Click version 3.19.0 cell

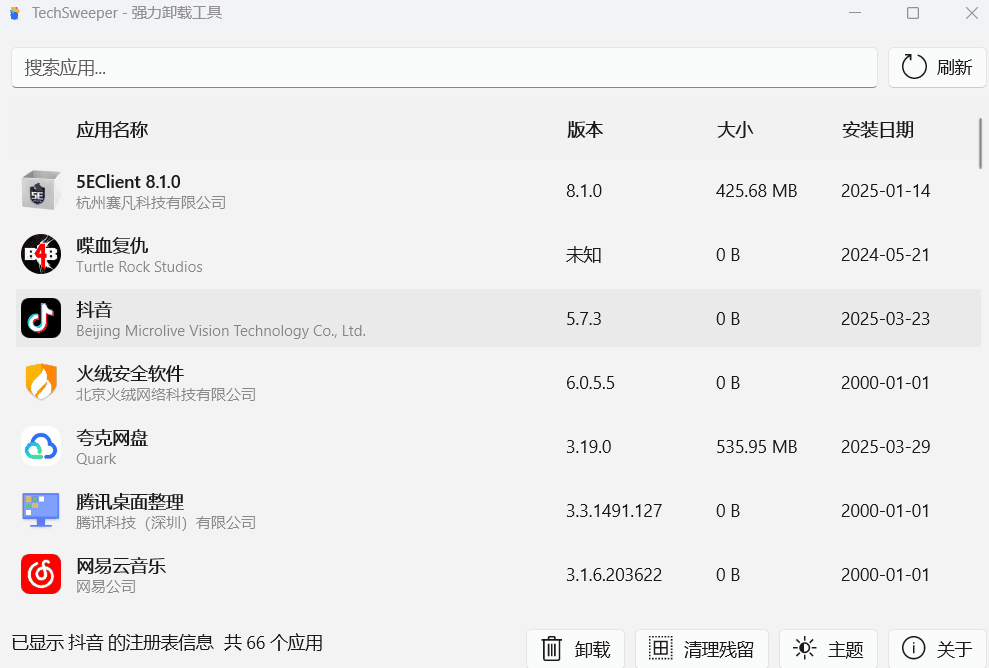588,447
